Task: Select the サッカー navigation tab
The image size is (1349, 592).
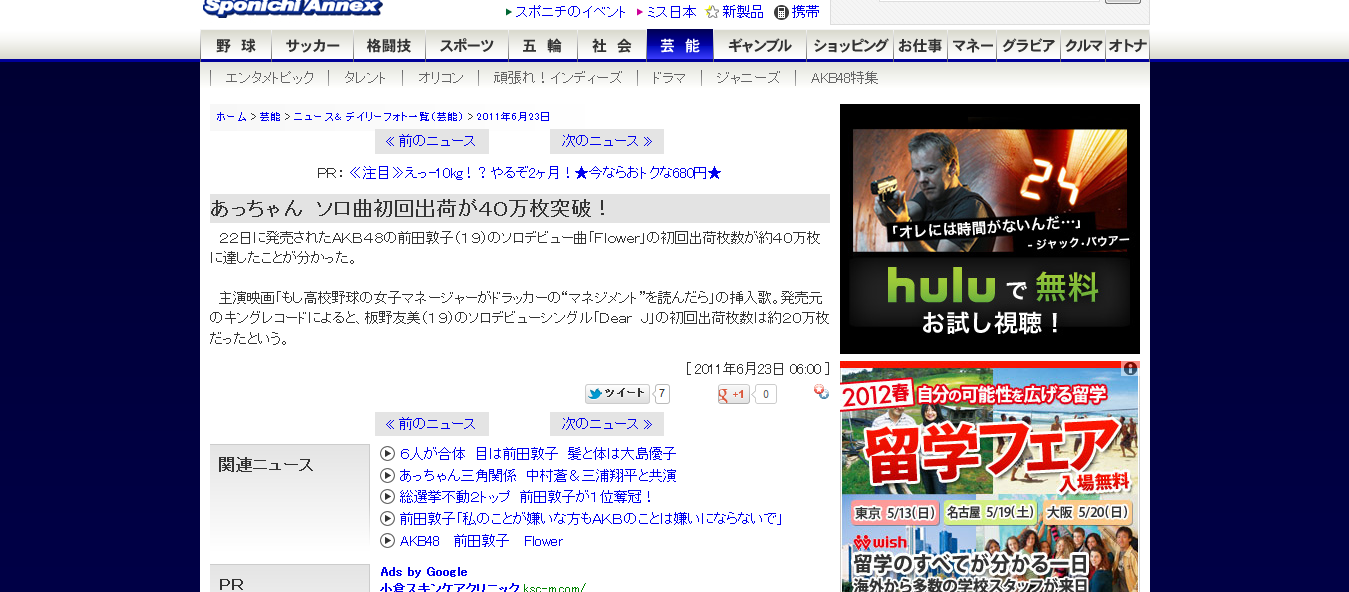Action: [x=312, y=46]
